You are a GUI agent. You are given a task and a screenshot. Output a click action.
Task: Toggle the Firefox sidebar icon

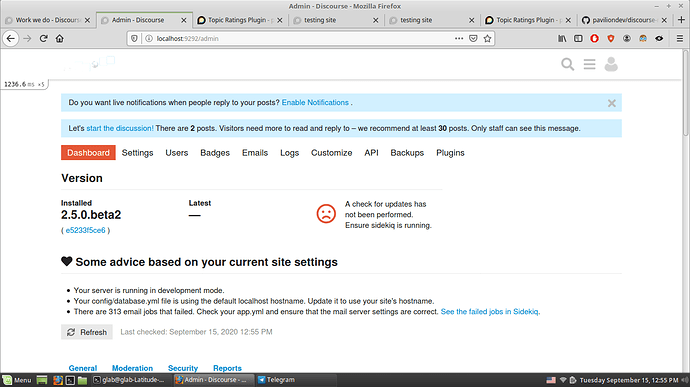pyautogui.click(x=578, y=39)
